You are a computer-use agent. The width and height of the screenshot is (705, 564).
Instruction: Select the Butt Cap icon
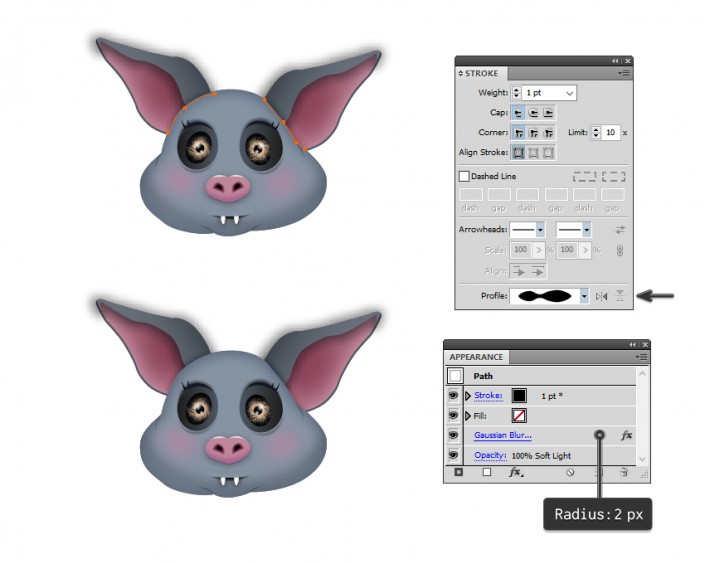tap(518, 112)
